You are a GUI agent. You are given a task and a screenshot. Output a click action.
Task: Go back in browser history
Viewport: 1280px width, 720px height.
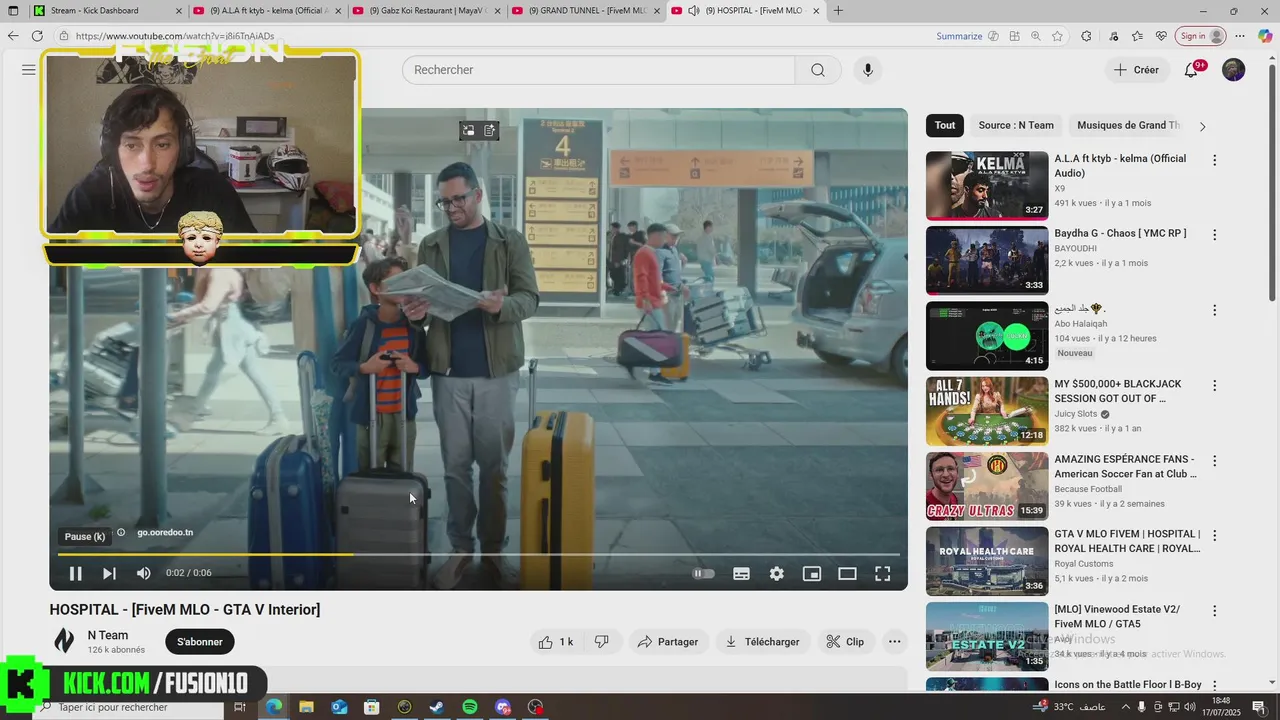click(x=13, y=36)
